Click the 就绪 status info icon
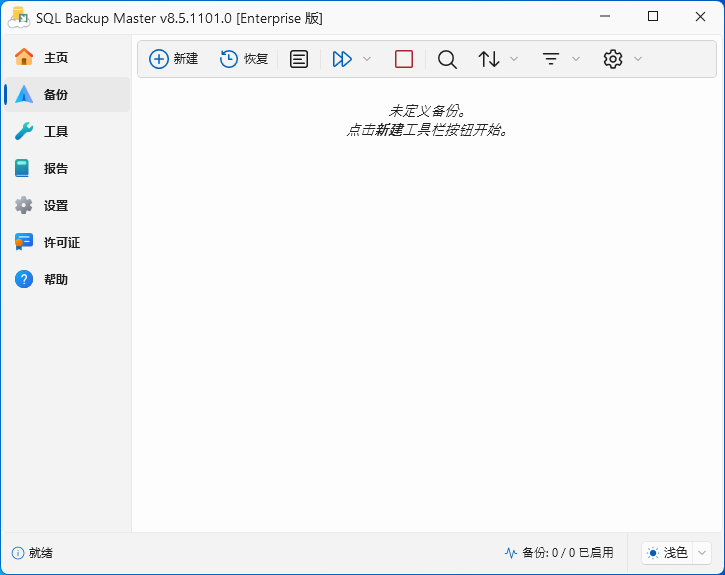The image size is (725, 575). tap(18, 553)
